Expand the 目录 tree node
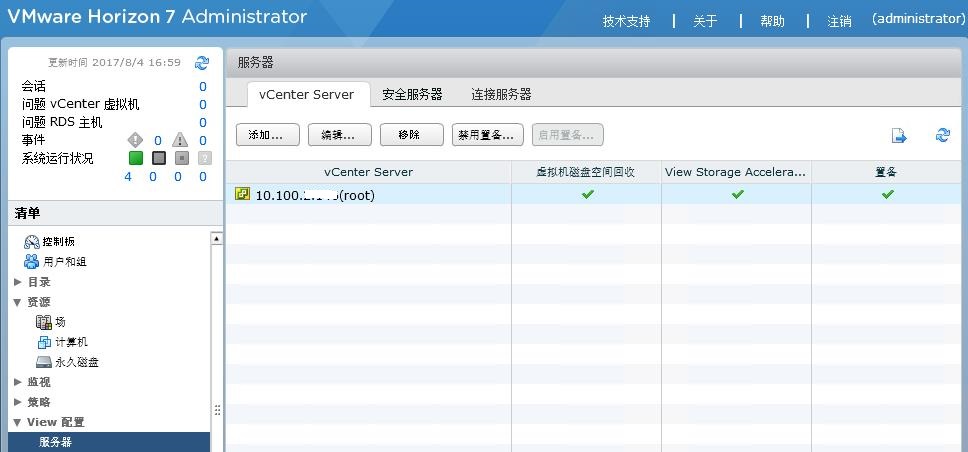The width and height of the screenshot is (968, 452). (17, 282)
